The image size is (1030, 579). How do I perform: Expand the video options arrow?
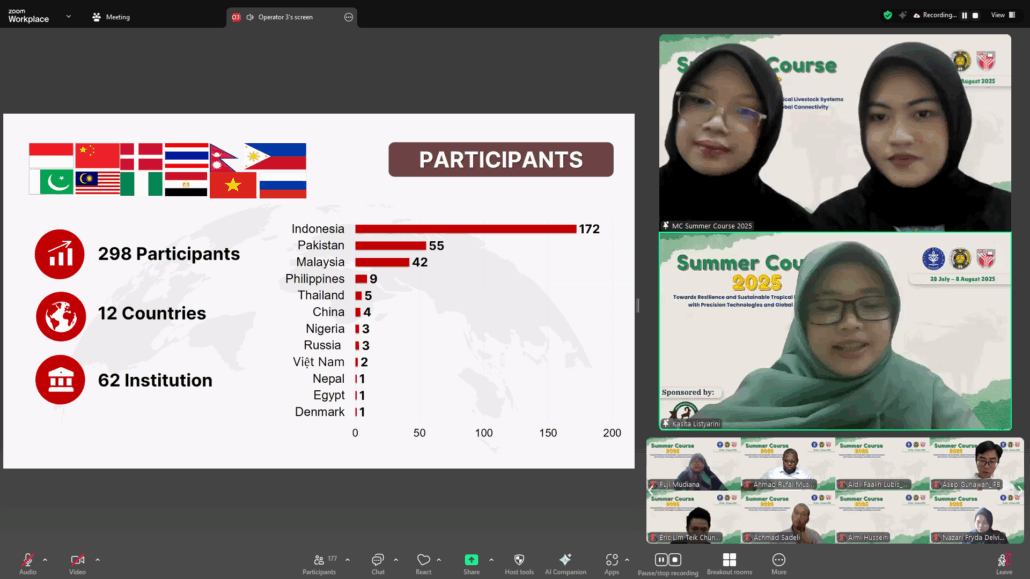point(97,559)
